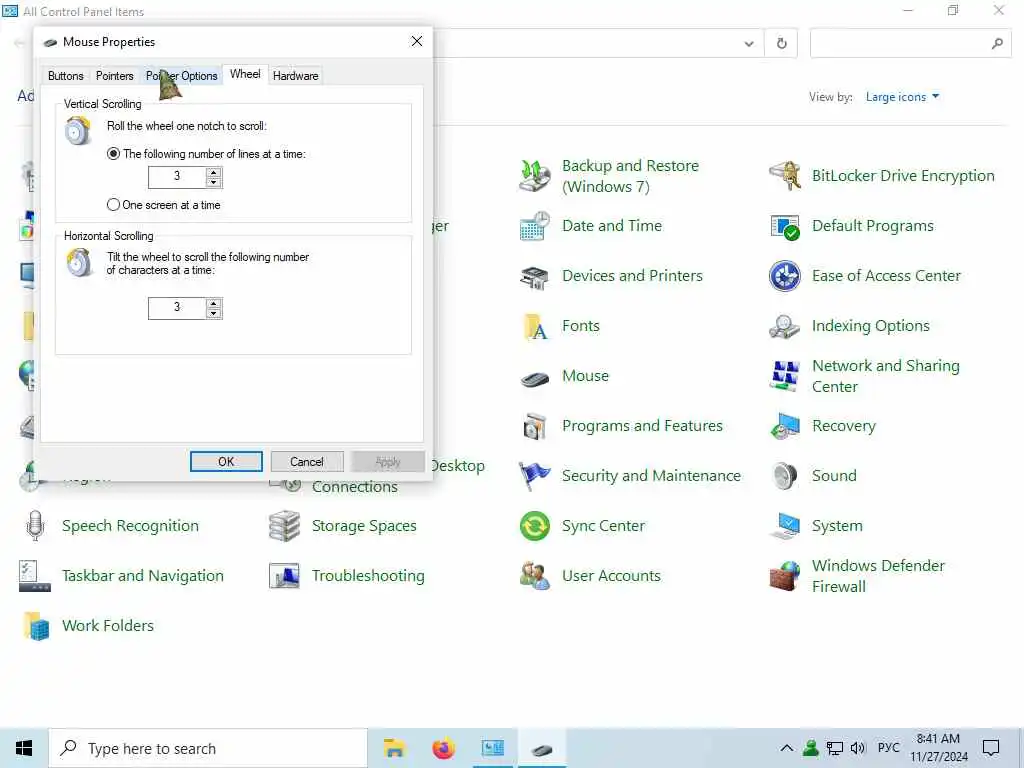Refresh the Control Panel view
1024x768 pixels.
click(x=781, y=44)
